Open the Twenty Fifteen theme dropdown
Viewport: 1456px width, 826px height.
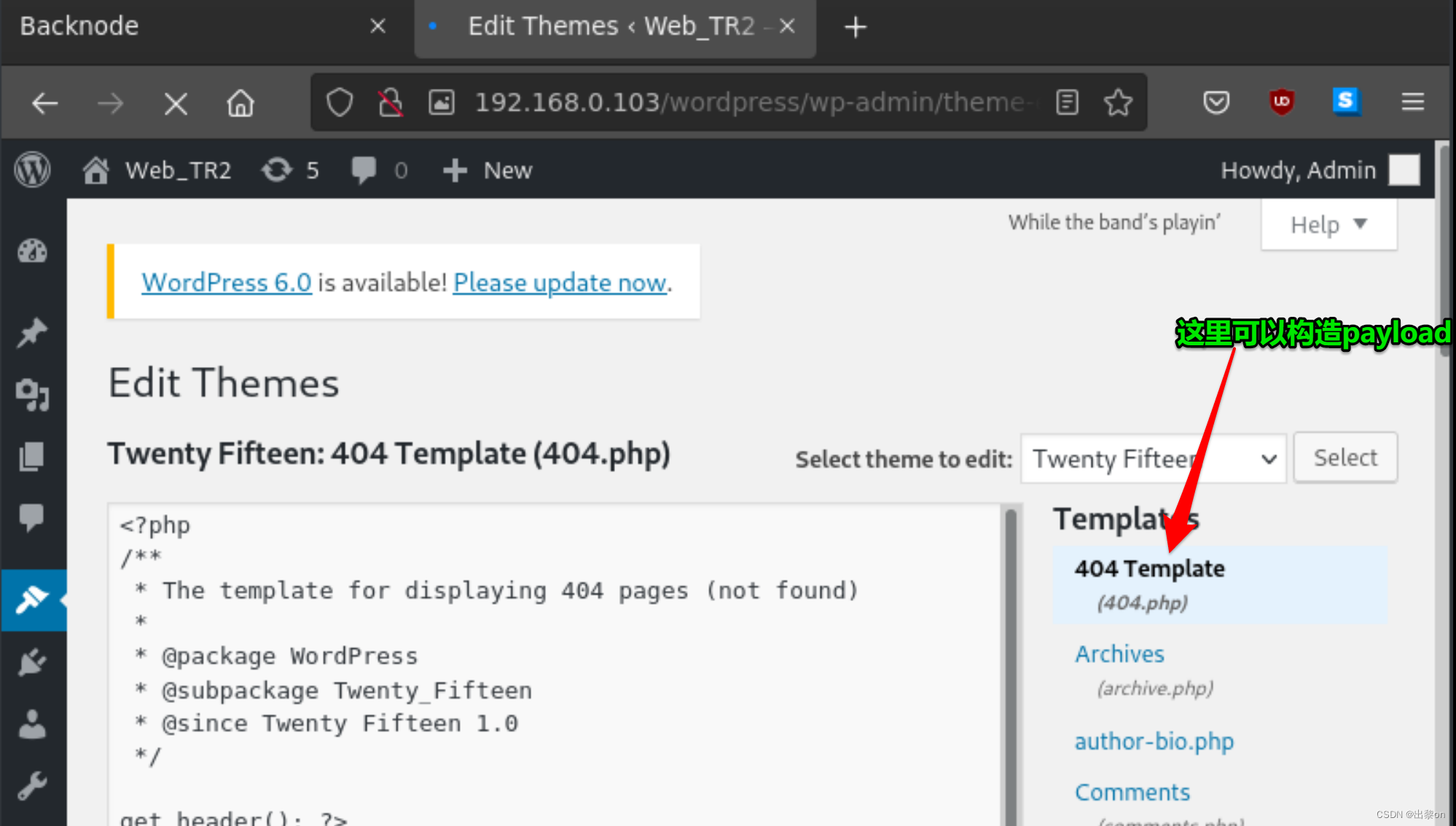pos(1154,459)
